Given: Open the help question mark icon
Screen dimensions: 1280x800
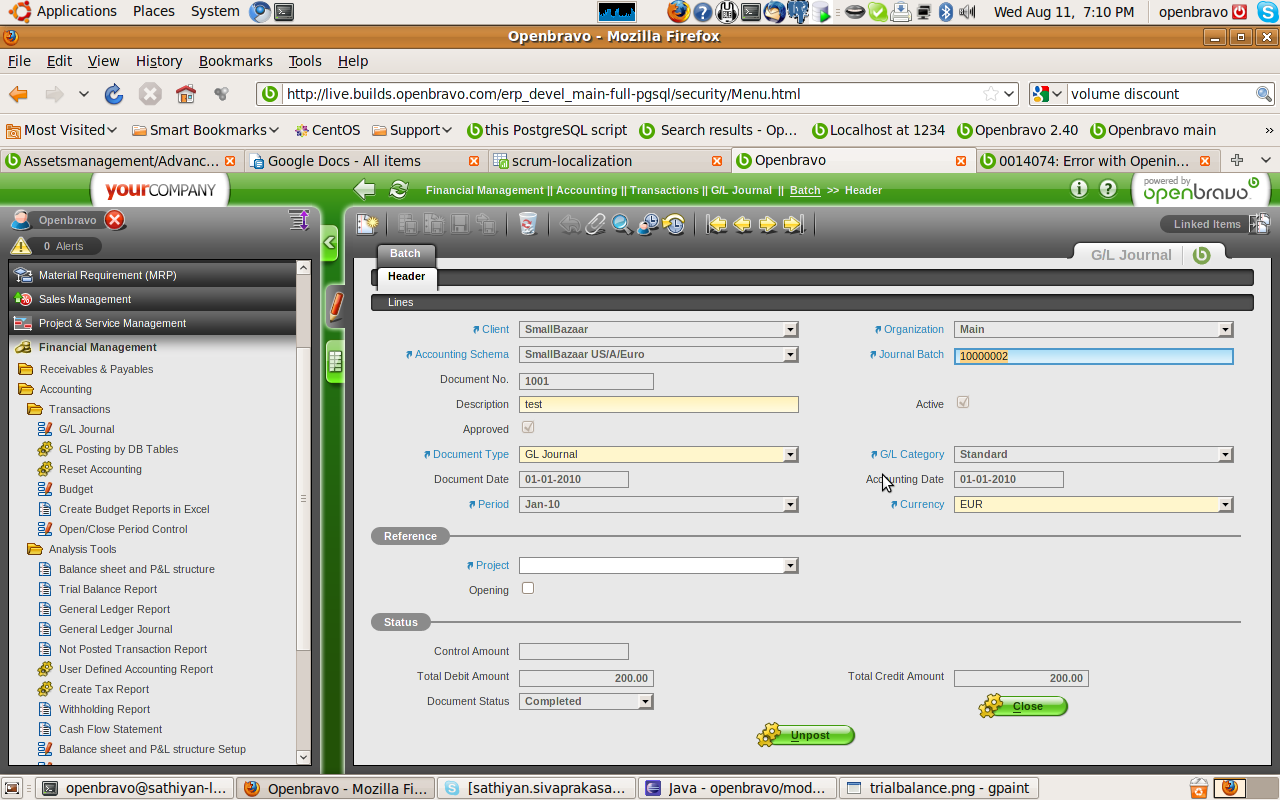Looking at the screenshot, I should click(1107, 189).
